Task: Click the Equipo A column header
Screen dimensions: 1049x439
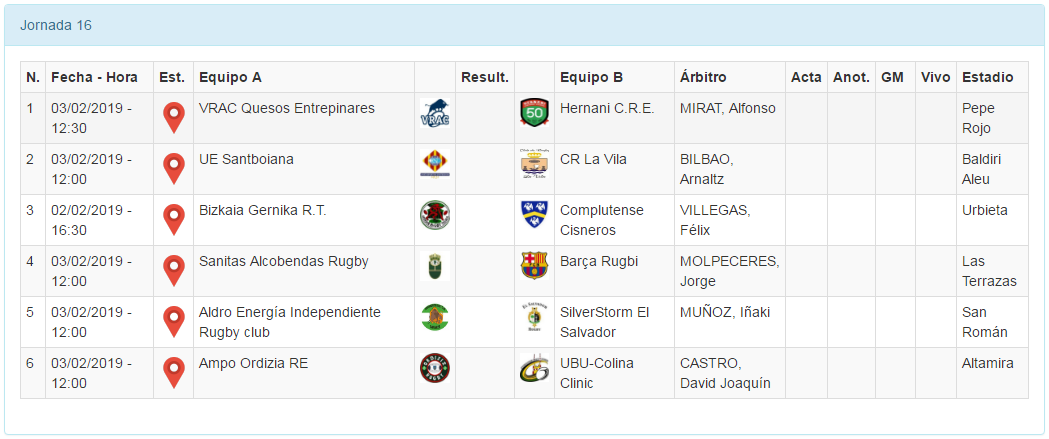Action: point(231,77)
